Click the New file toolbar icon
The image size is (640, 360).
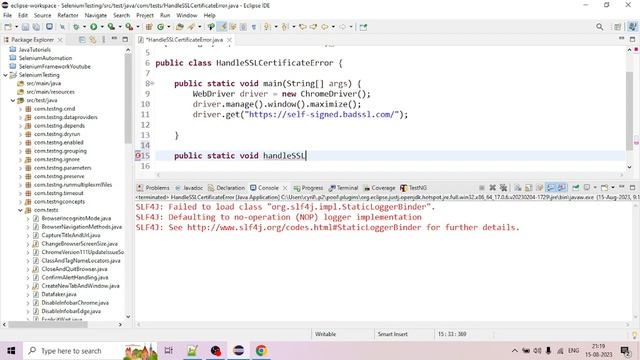[8, 27]
